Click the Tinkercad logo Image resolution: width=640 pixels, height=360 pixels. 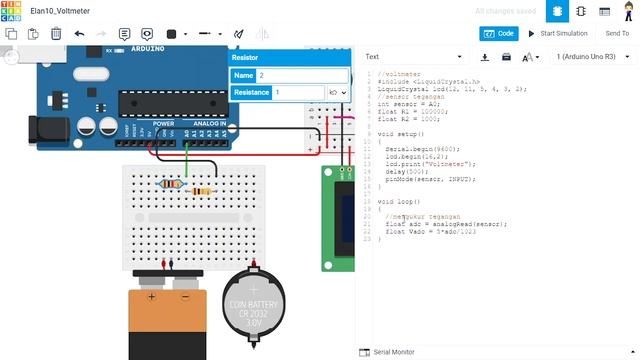click(x=11, y=11)
